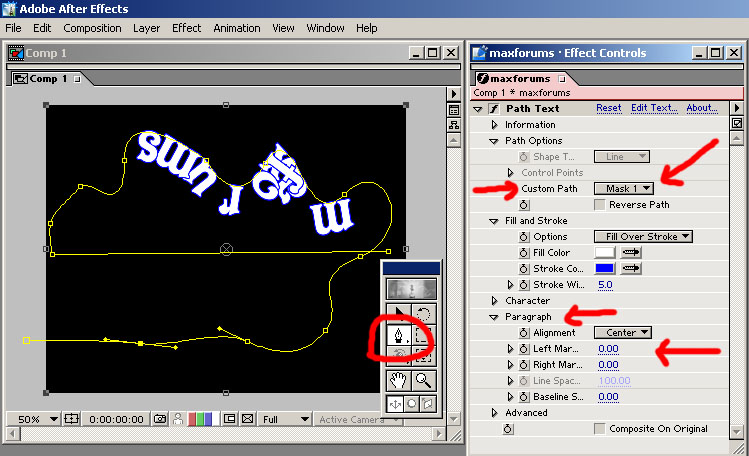Toggle title-action safe guides icon
The width and height of the screenshot is (749, 456).
pyautogui.click(x=71, y=419)
